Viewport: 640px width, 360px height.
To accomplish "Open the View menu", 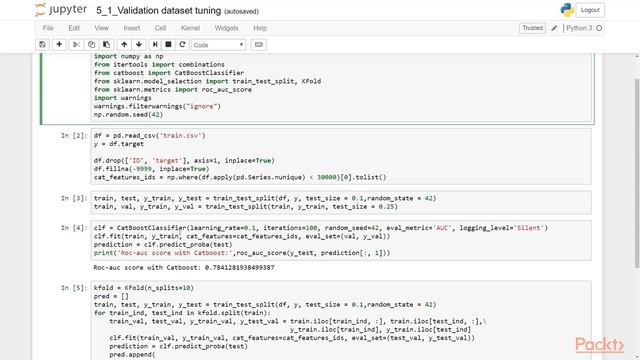I will 102,28.
